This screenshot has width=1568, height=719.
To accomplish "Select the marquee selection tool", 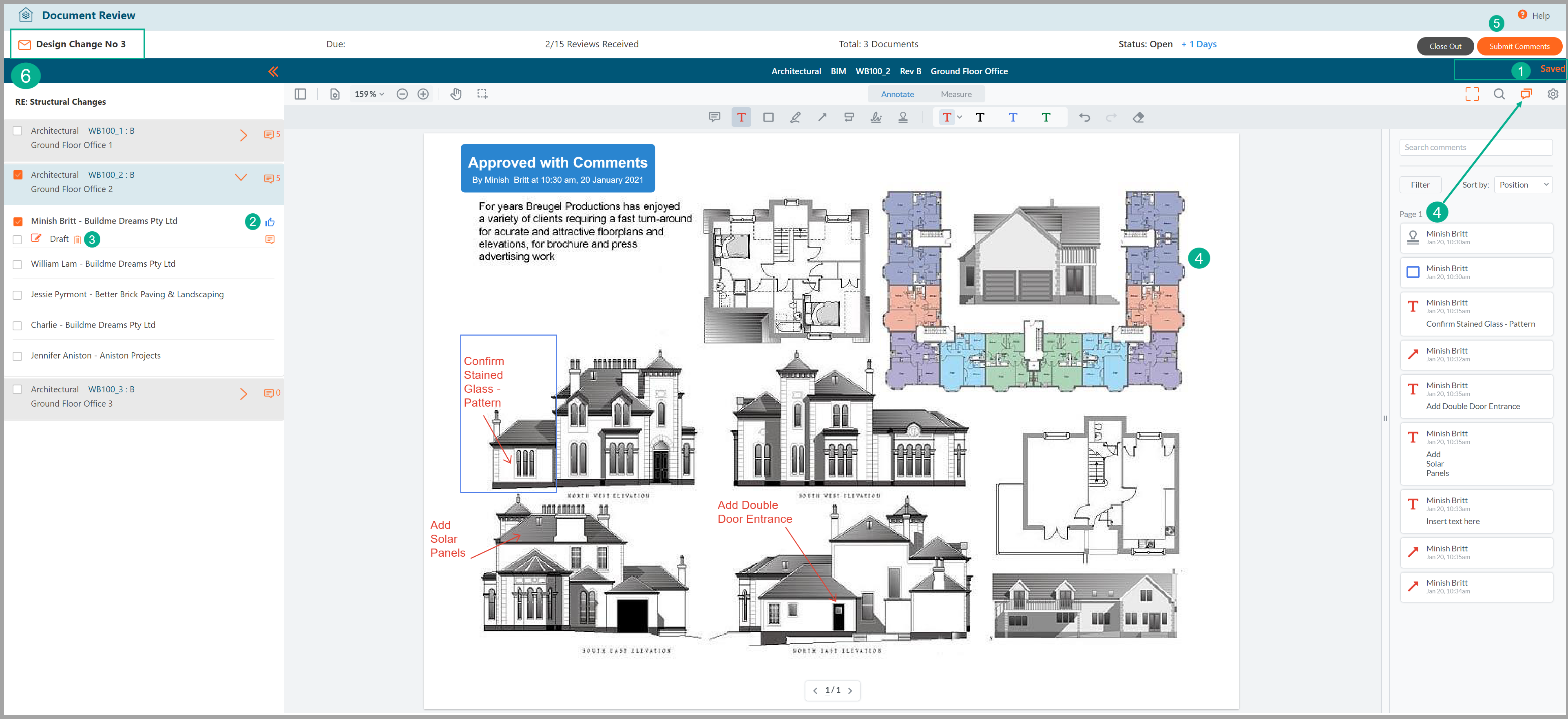I will (x=482, y=94).
